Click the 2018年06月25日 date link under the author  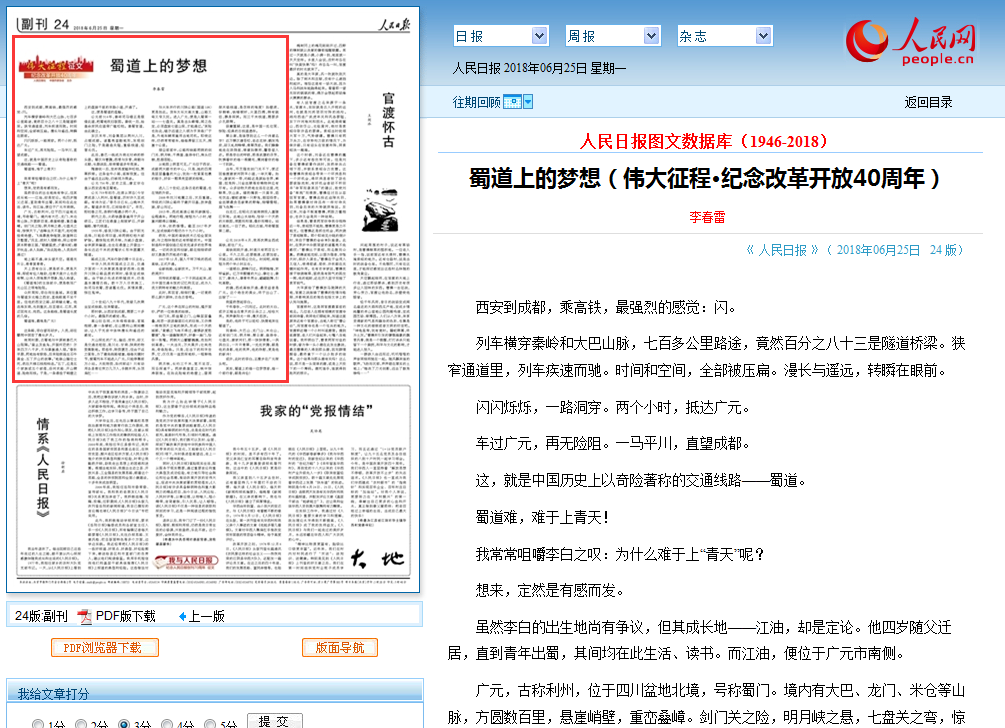point(878,250)
